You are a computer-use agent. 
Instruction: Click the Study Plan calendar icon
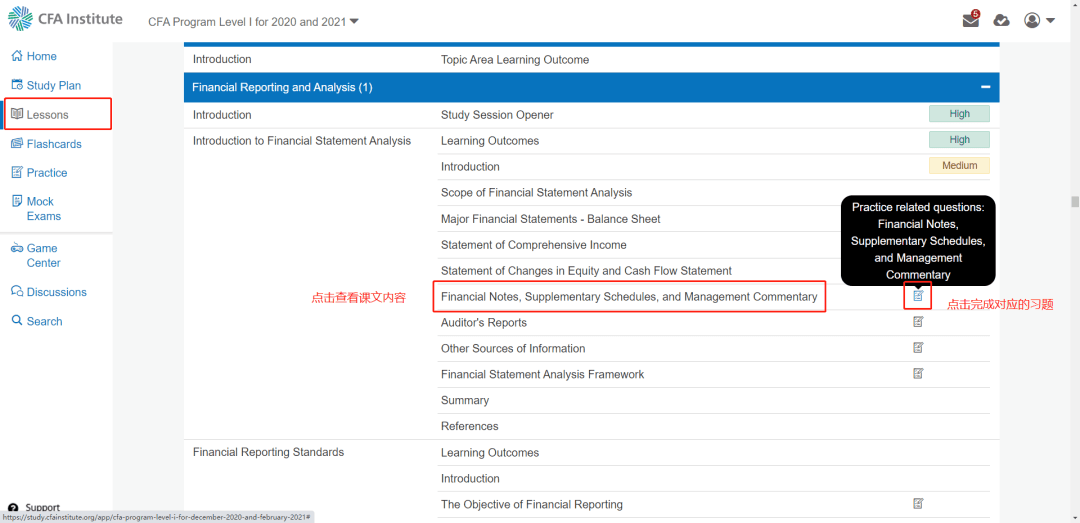click(17, 85)
